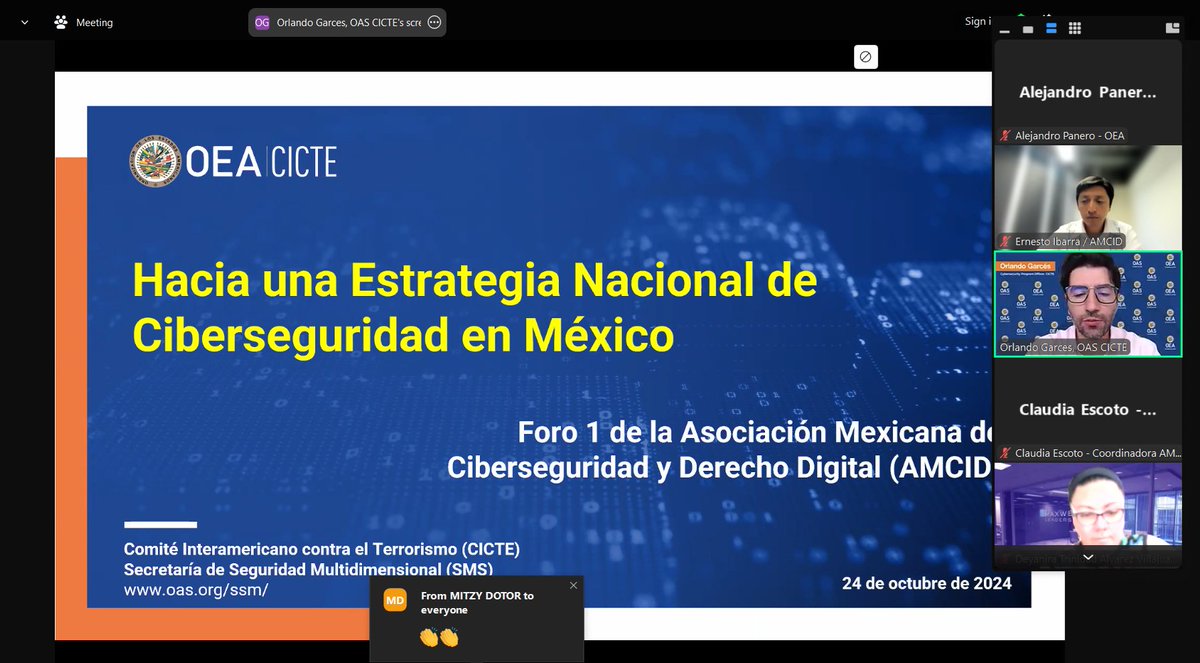Screen dimensions: 1200x663
Task: Select Ernesto Ibarra's video tile
Action: [x=1088, y=197]
